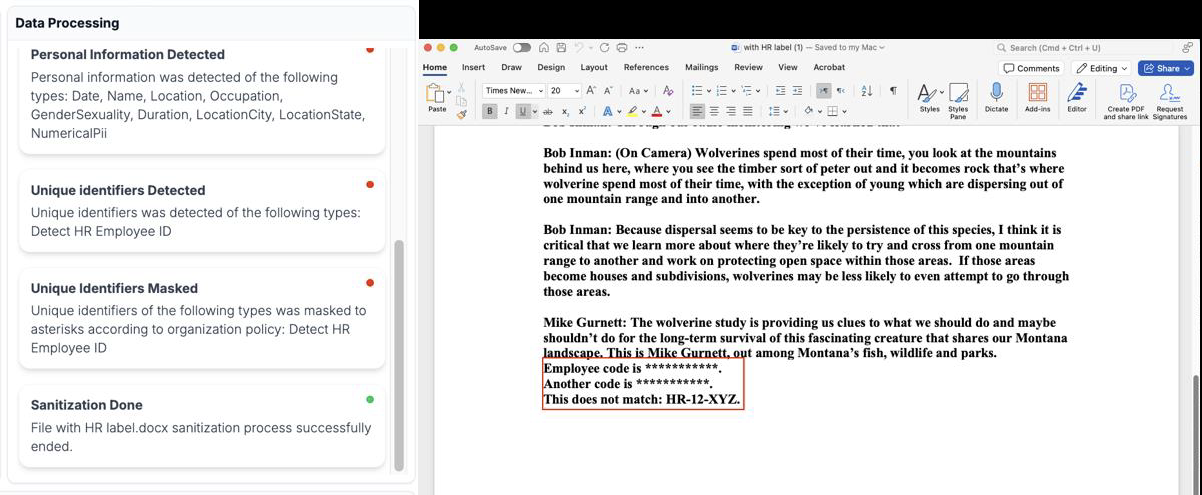The image size is (1202, 495).
Task: Decrease font size with the smaller A
Action: [608, 90]
